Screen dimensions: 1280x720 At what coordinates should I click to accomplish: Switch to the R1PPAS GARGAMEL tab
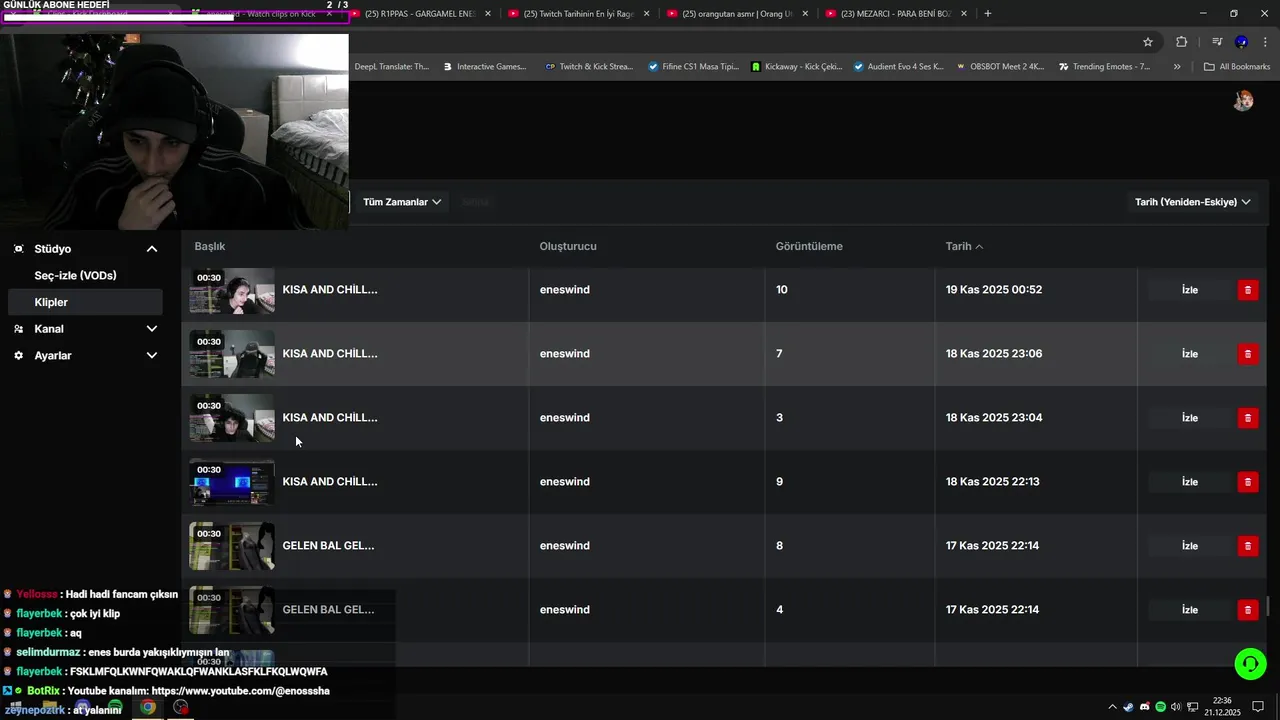tap(420, 14)
